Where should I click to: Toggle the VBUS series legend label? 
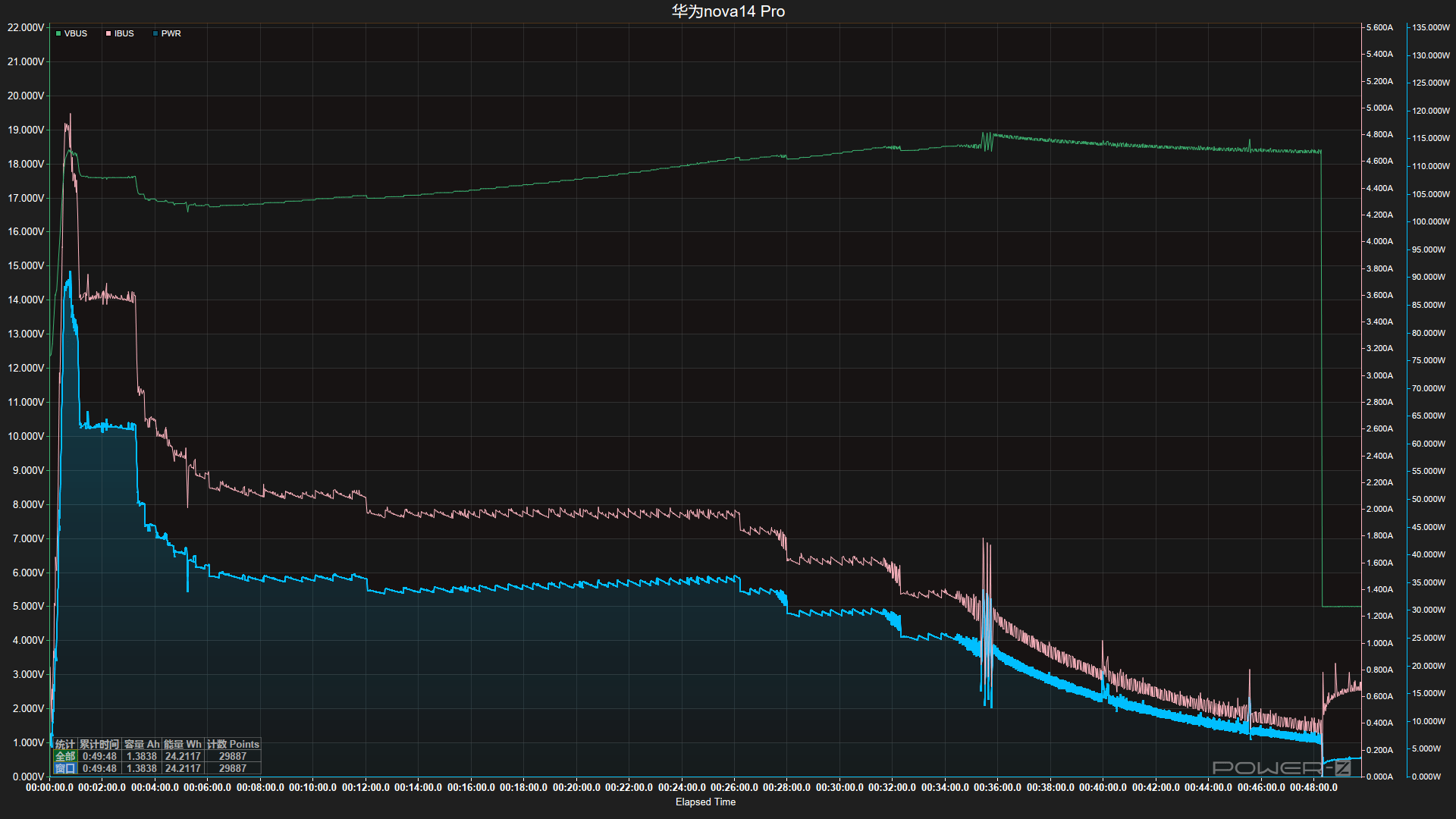click(x=76, y=33)
